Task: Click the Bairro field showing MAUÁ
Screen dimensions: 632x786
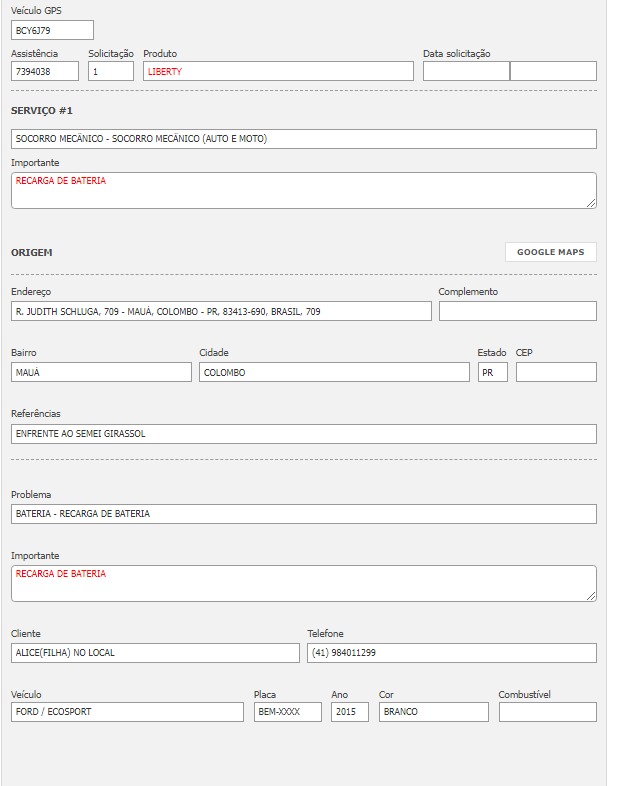Action: 101,372
